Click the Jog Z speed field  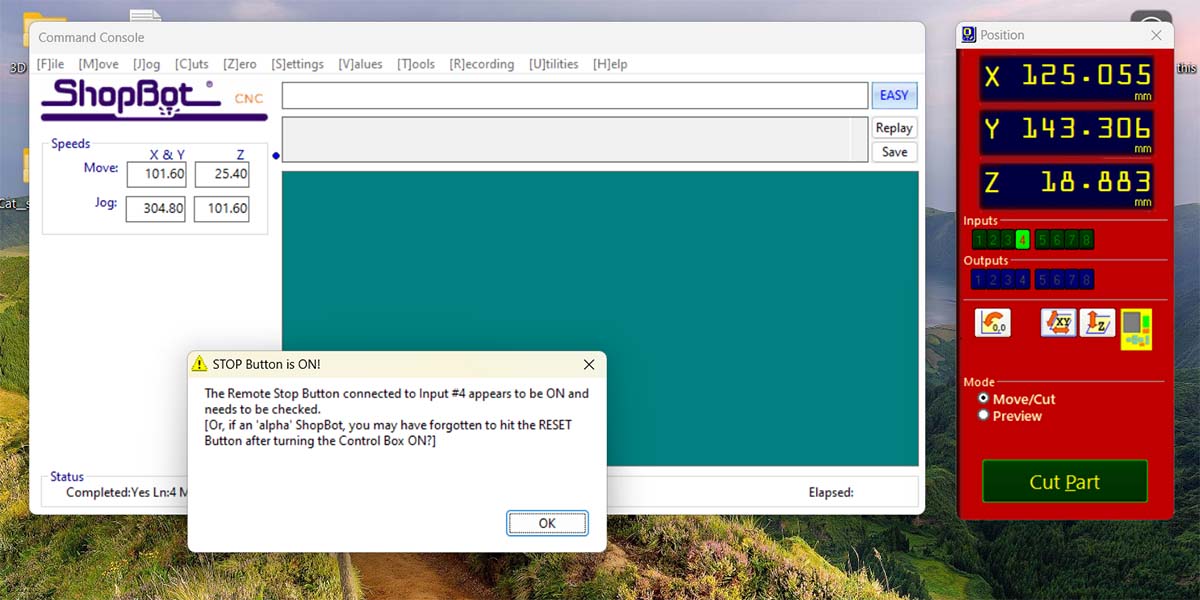(222, 209)
